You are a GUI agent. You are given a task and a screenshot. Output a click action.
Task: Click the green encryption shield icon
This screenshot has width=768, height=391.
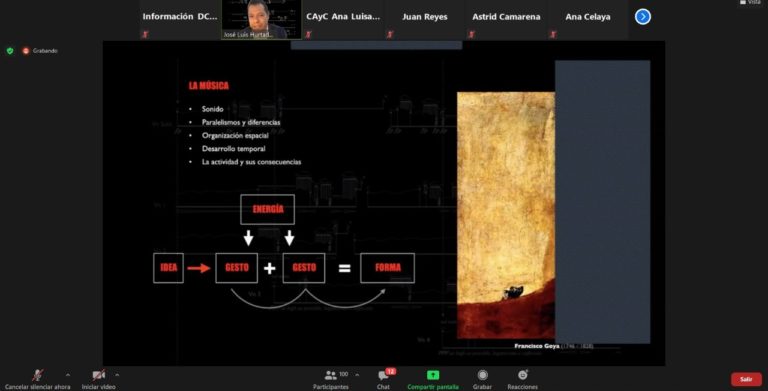click(10, 50)
